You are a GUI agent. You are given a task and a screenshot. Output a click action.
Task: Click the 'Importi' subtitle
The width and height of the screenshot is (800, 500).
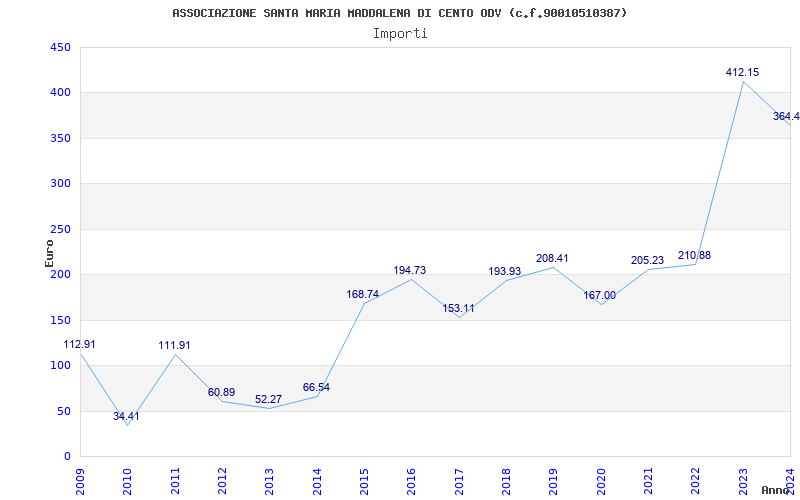[400, 34]
